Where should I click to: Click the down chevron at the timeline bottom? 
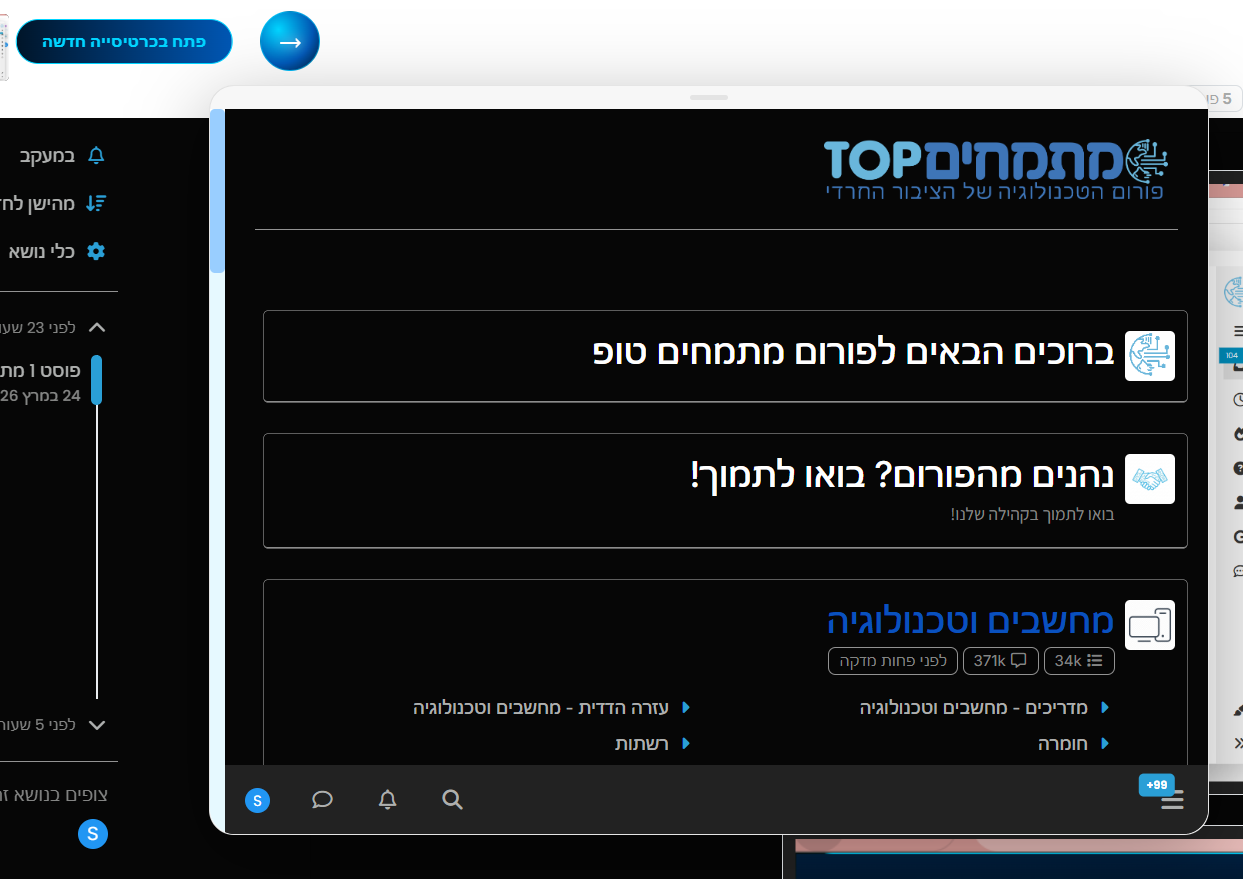pyautogui.click(x=97, y=725)
